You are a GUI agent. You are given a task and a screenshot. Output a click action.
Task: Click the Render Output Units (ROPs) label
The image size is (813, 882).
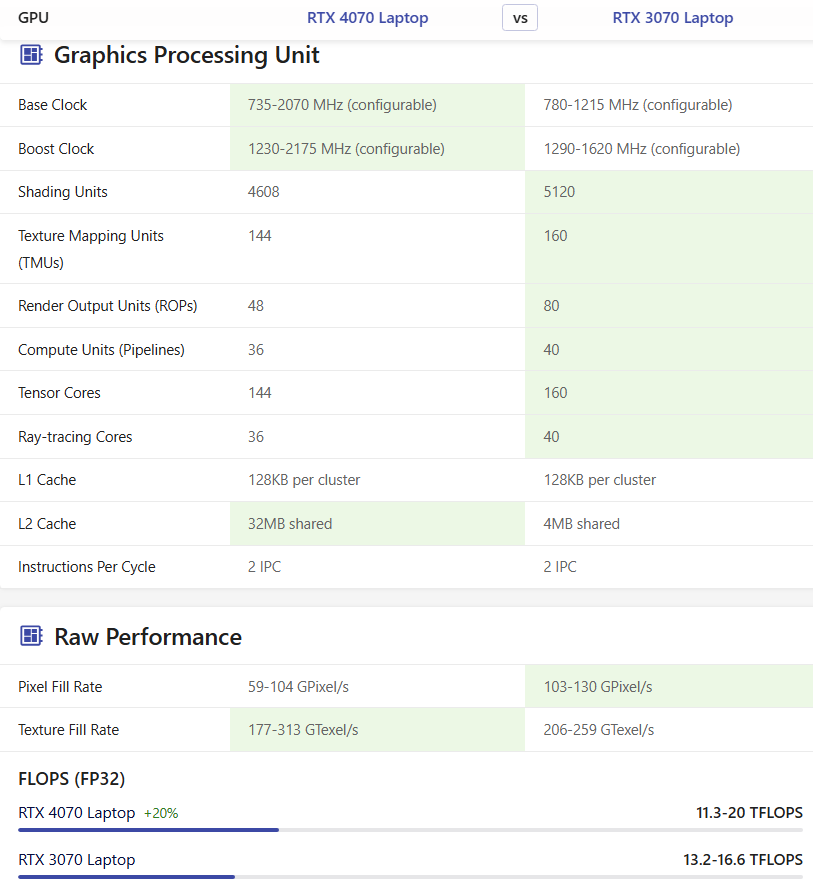pos(107,306)
